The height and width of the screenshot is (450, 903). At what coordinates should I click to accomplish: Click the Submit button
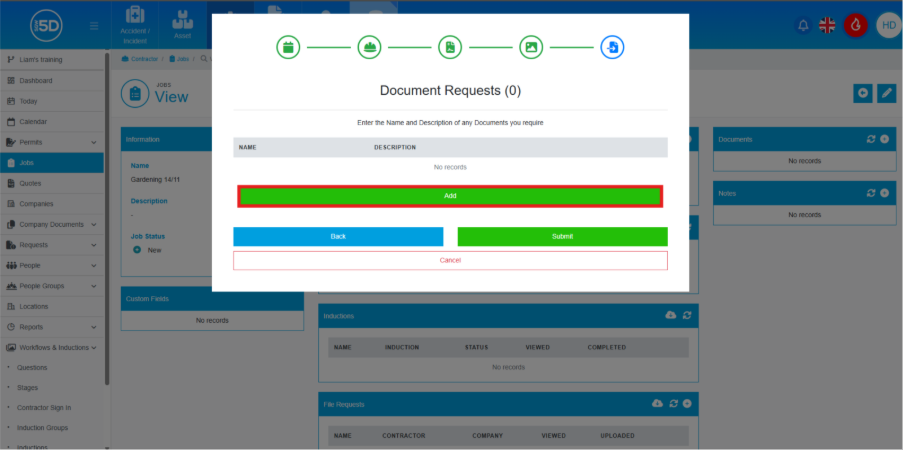click(x=562, y=236)
